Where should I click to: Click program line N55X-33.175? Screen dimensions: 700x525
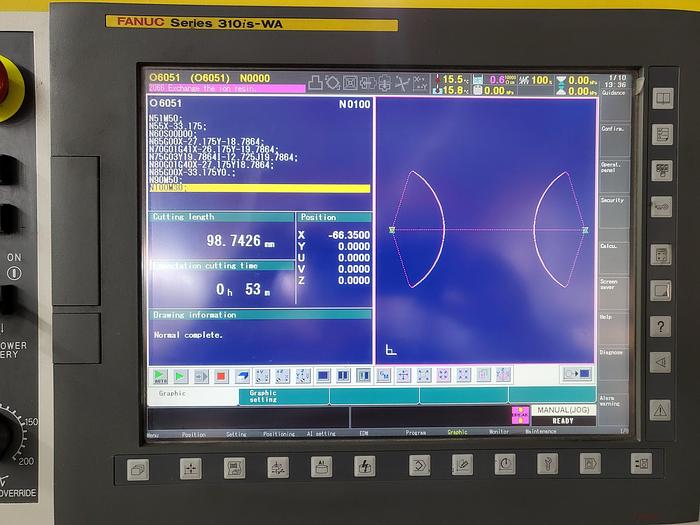click(177, 126)
